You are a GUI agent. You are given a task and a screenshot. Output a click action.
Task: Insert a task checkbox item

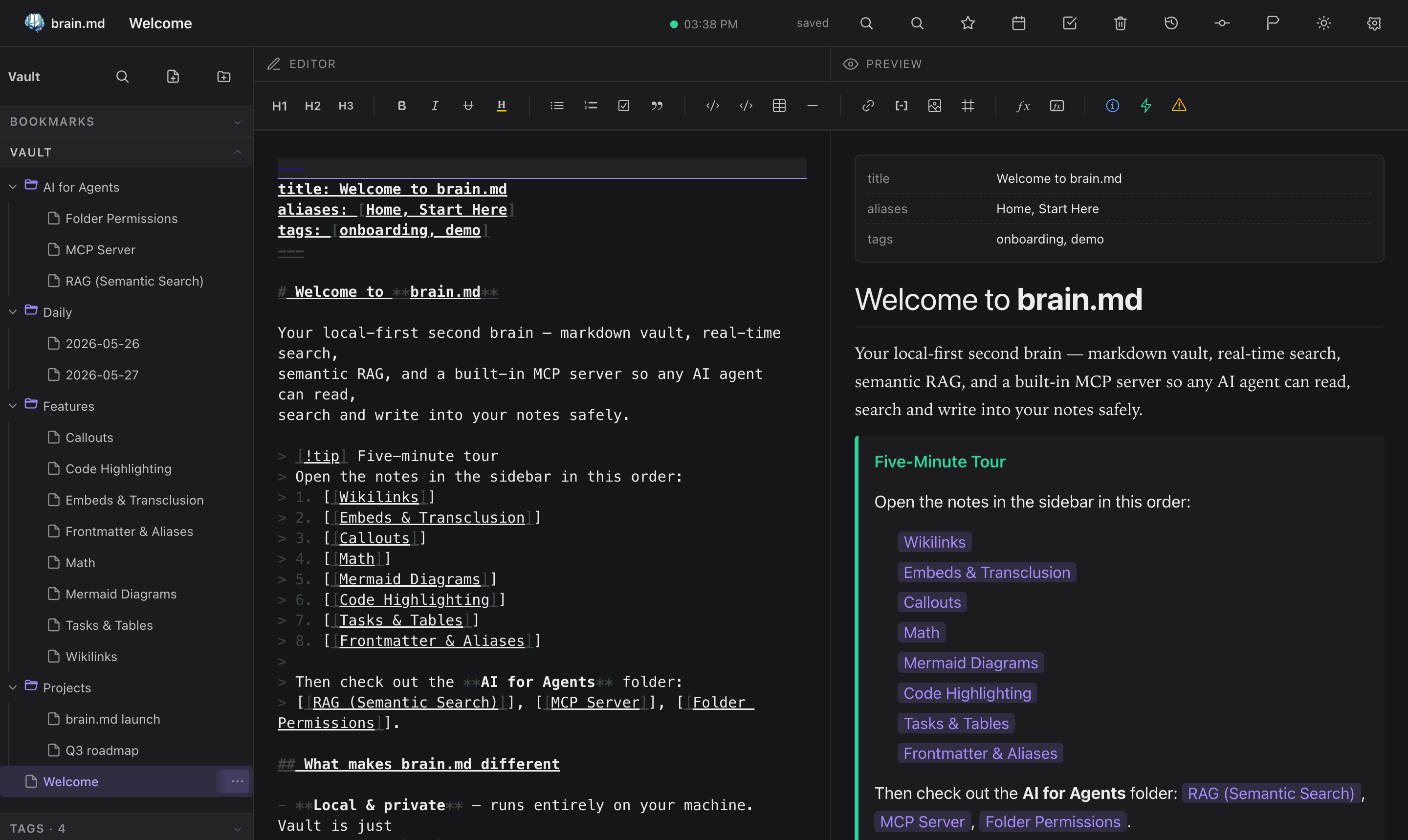coord(624,106)
